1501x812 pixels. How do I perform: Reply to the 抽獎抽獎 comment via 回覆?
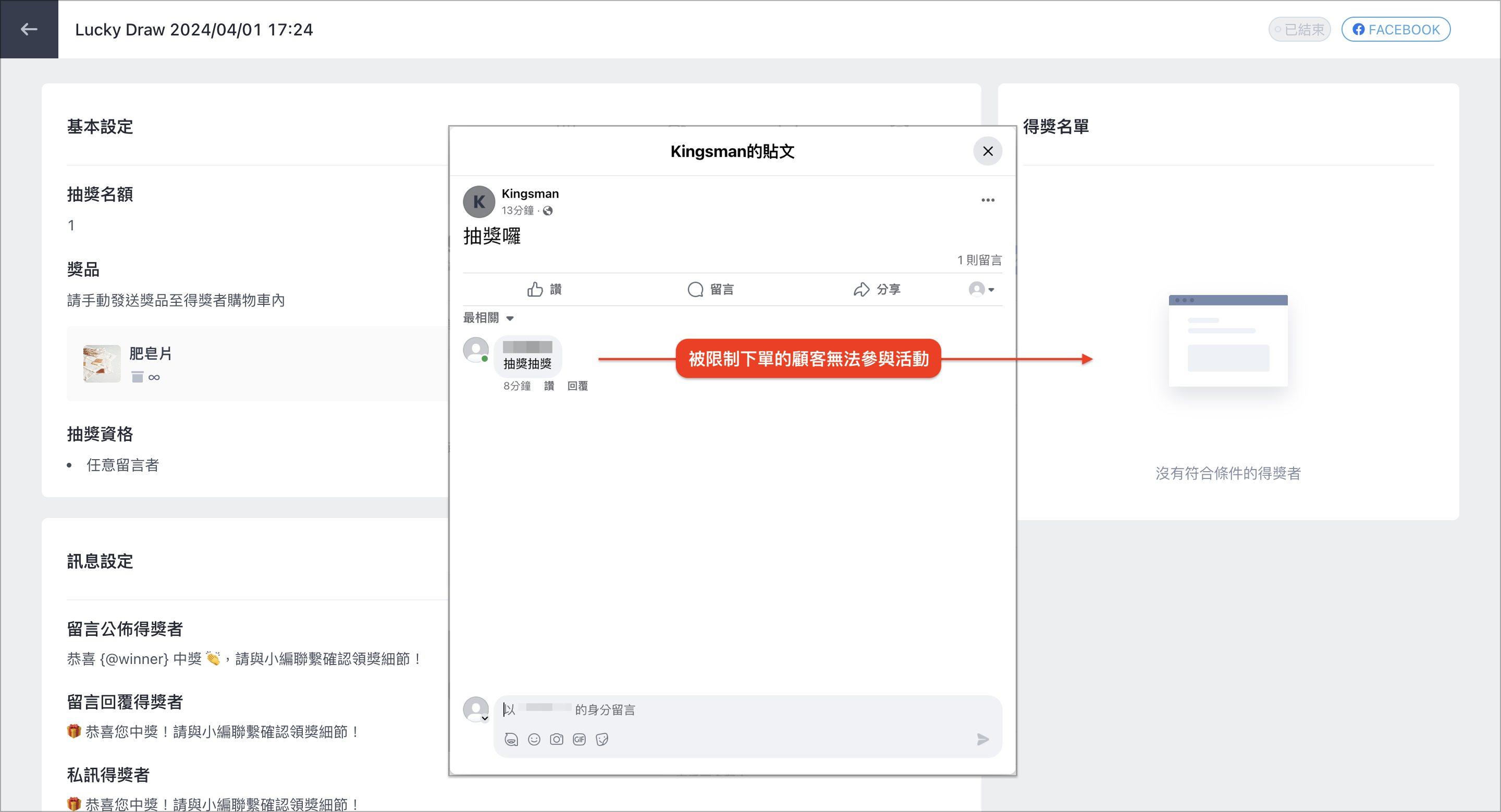[x=577, y=386]
